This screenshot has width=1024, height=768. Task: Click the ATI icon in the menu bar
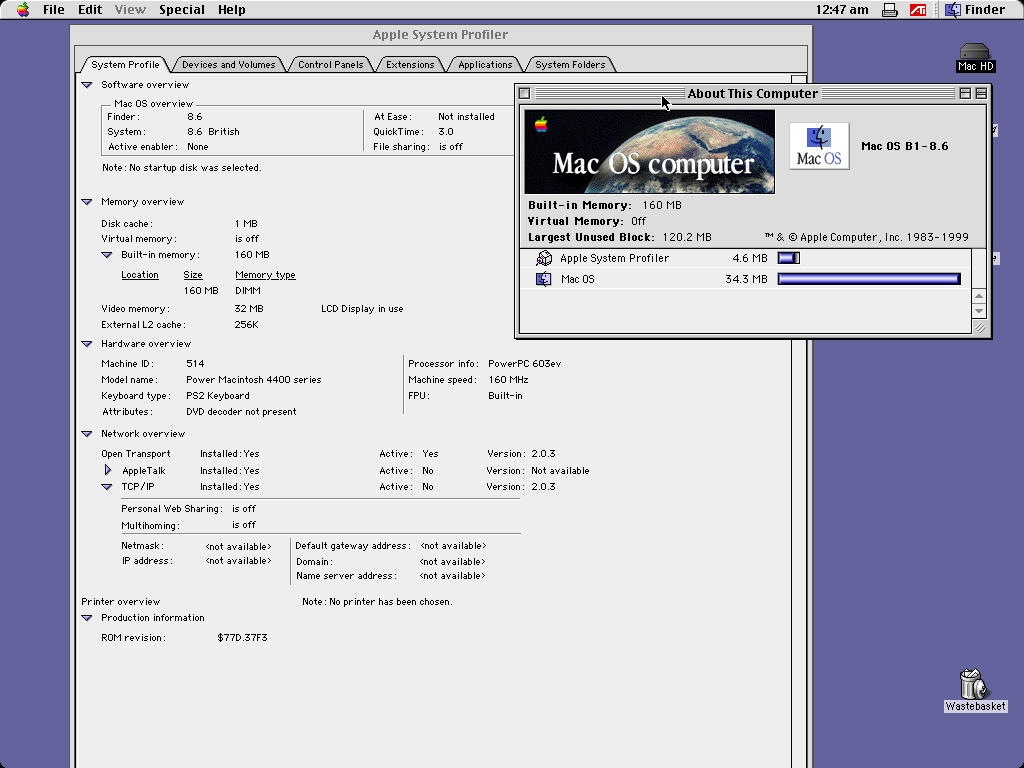(x=918, y=10)
